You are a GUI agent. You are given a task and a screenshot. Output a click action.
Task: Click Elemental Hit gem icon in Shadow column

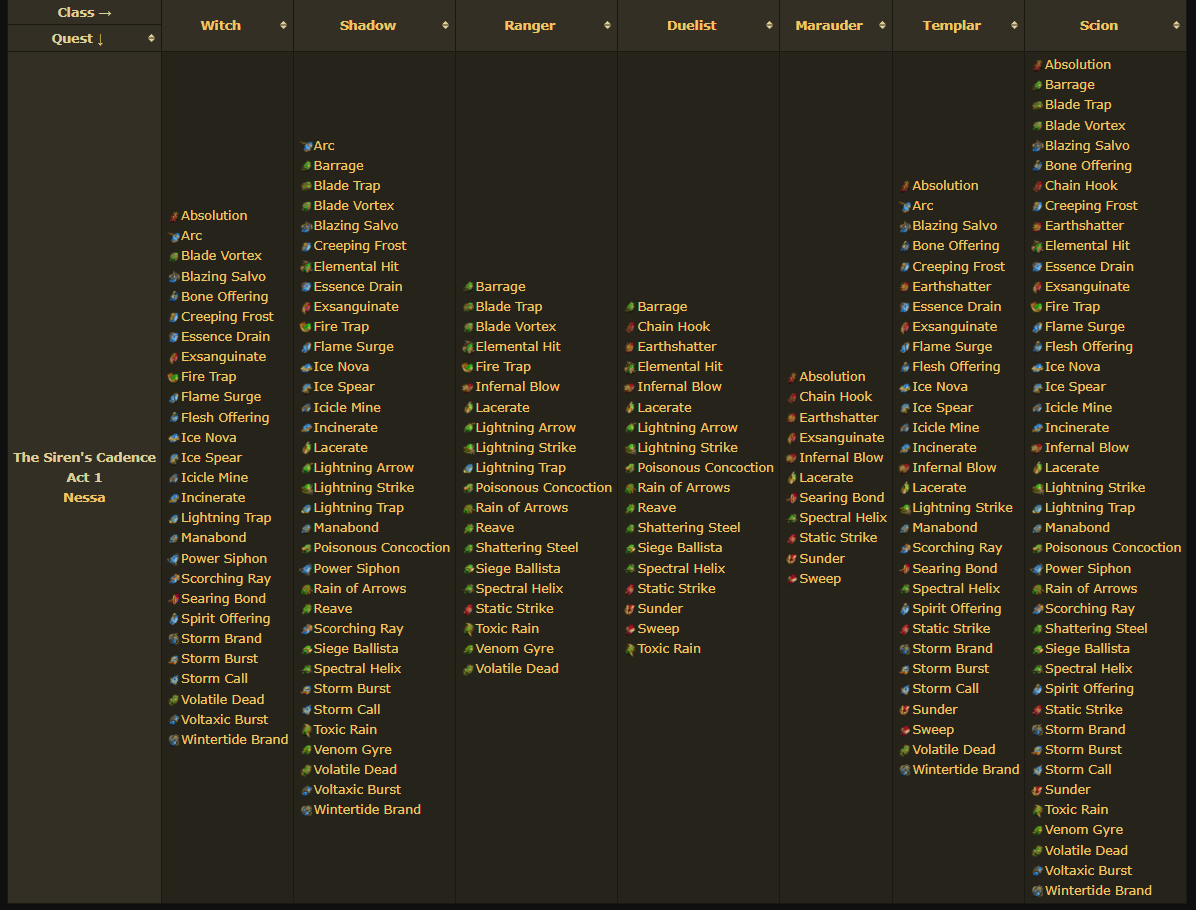coord(307,267)
